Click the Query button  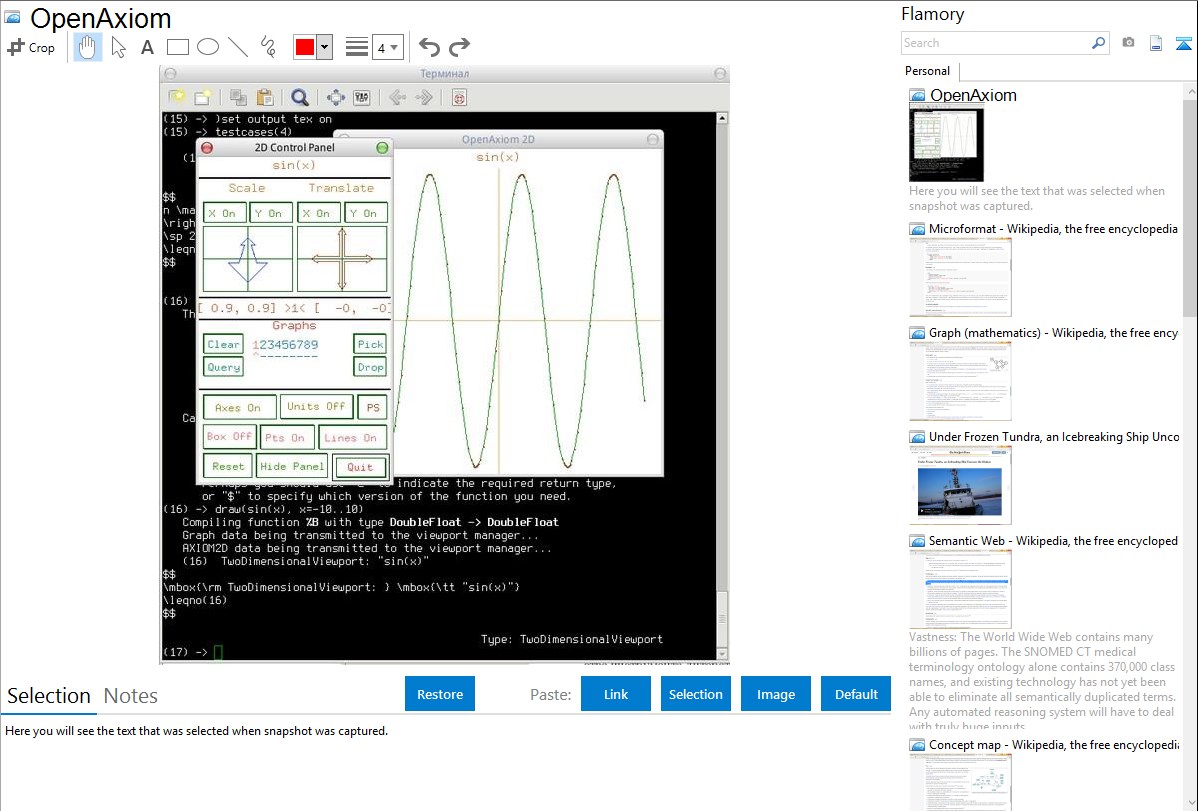pyautogui.click(x=223, y=367)
